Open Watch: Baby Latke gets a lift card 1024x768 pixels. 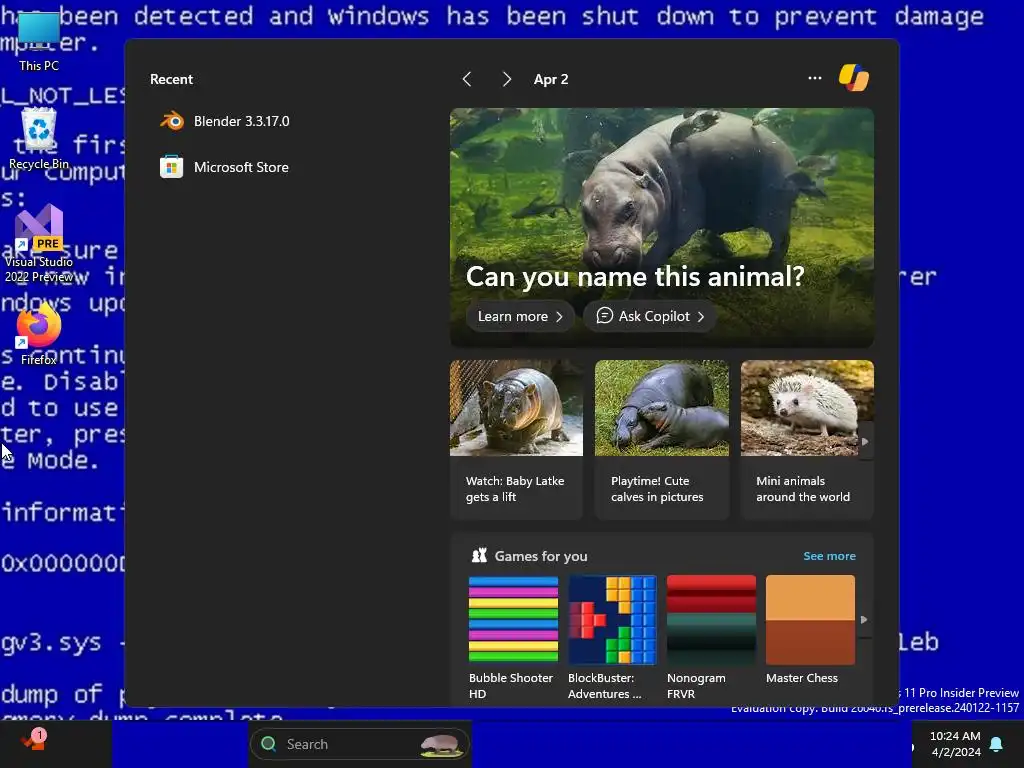[516, 440]
